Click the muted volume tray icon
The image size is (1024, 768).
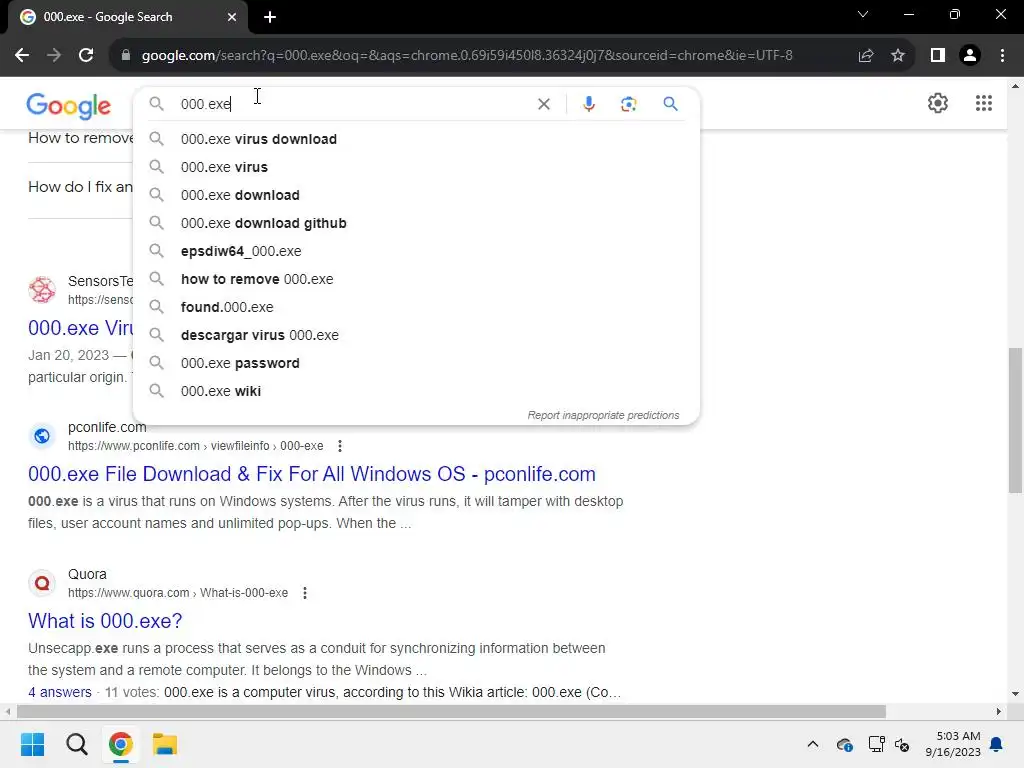(x=902, y=744)
